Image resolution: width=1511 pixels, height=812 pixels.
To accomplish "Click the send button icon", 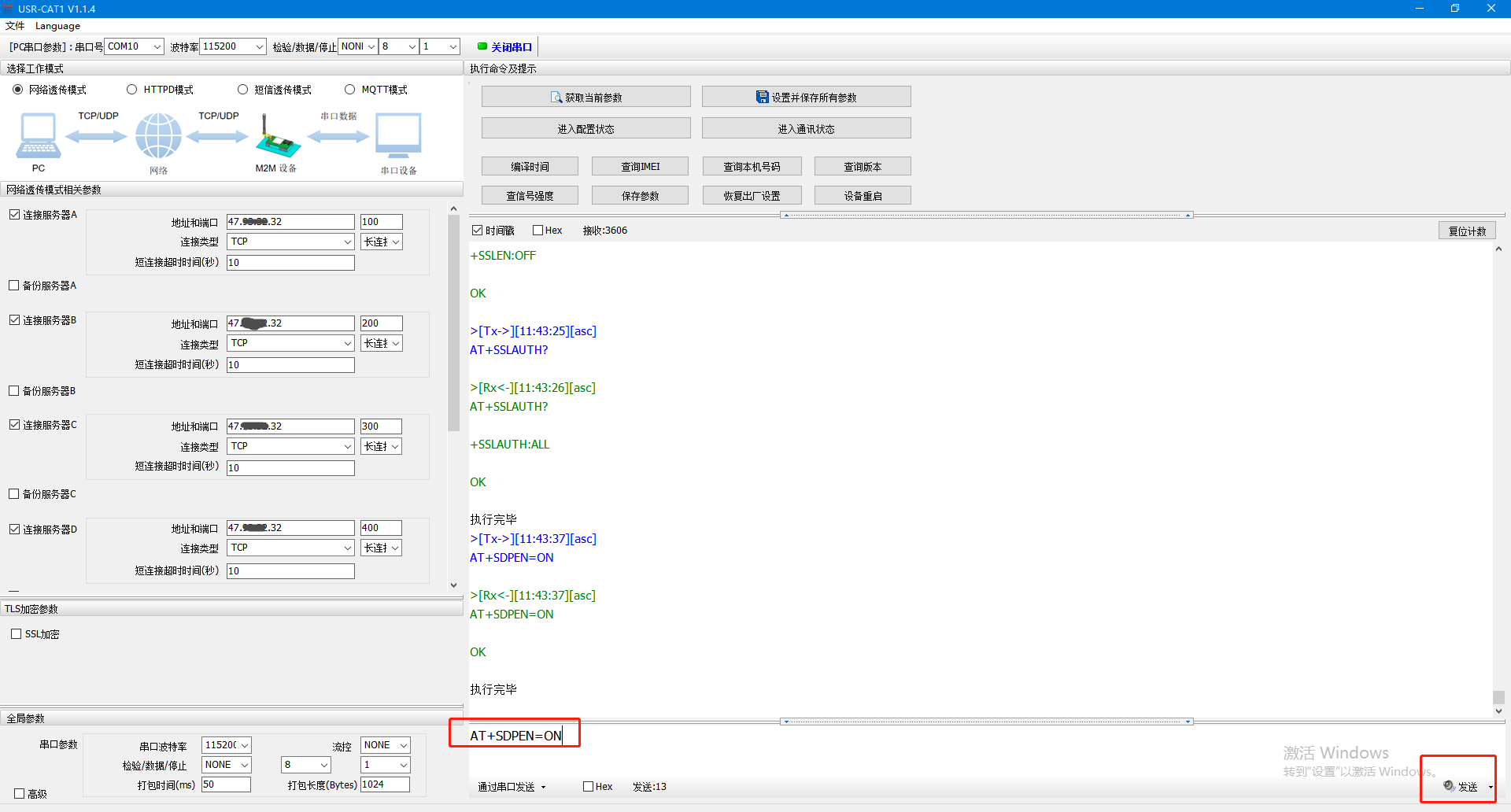I will [x=1449, y=786].
